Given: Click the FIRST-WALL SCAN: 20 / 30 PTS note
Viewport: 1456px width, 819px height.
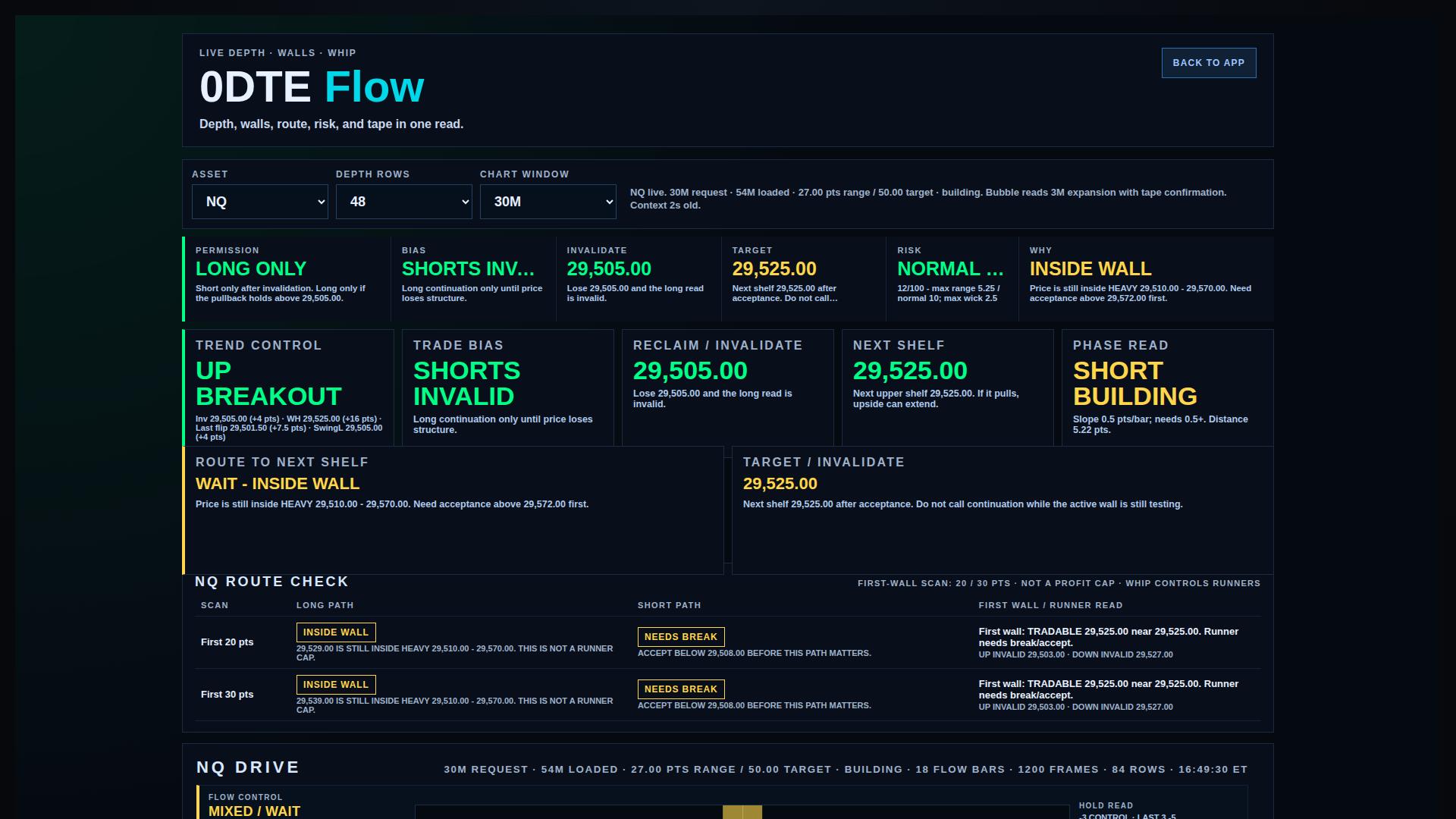Looking at the screenshot, I should [1059, 583].
